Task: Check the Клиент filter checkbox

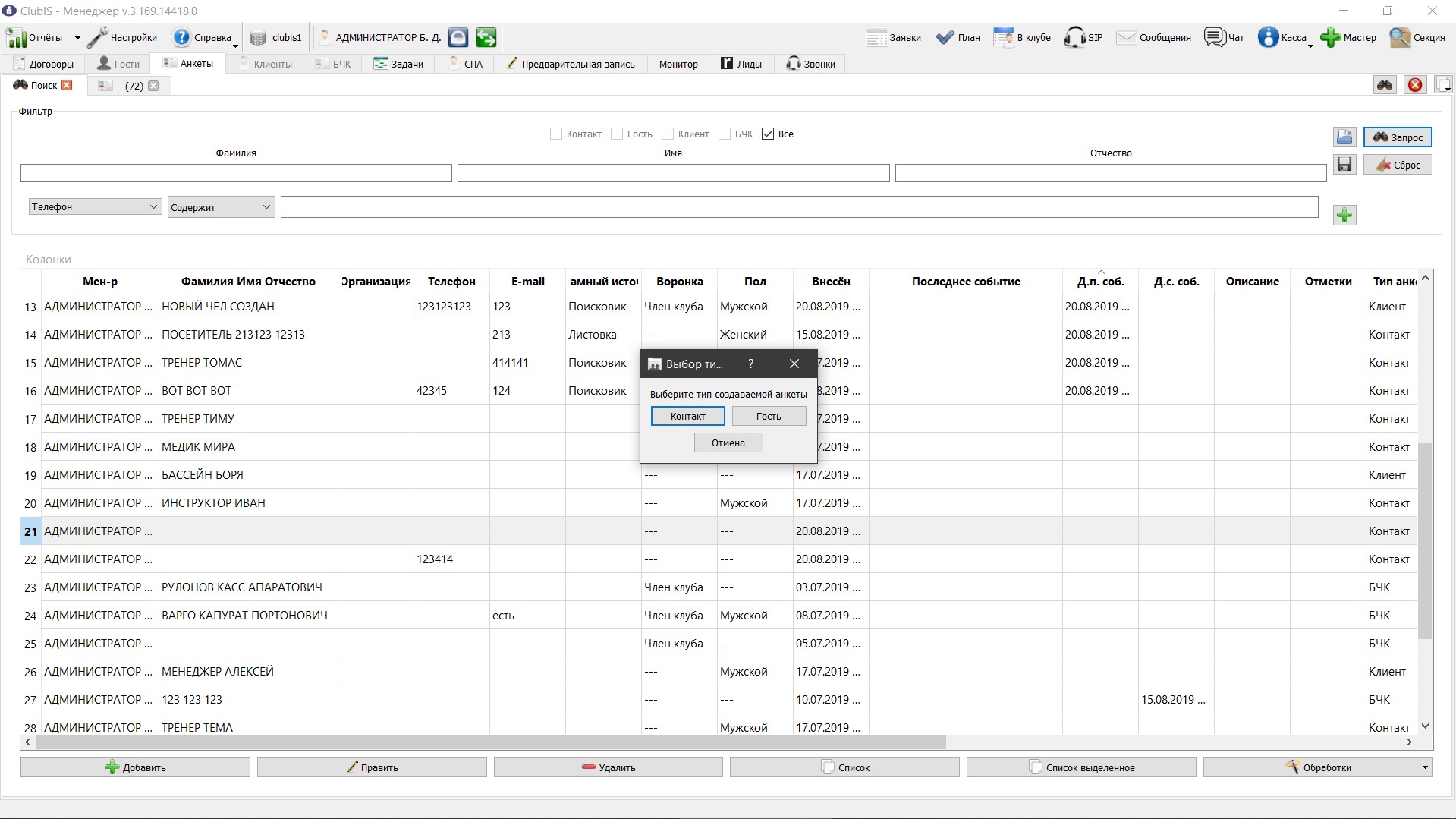Action: [x=668, y=134]
